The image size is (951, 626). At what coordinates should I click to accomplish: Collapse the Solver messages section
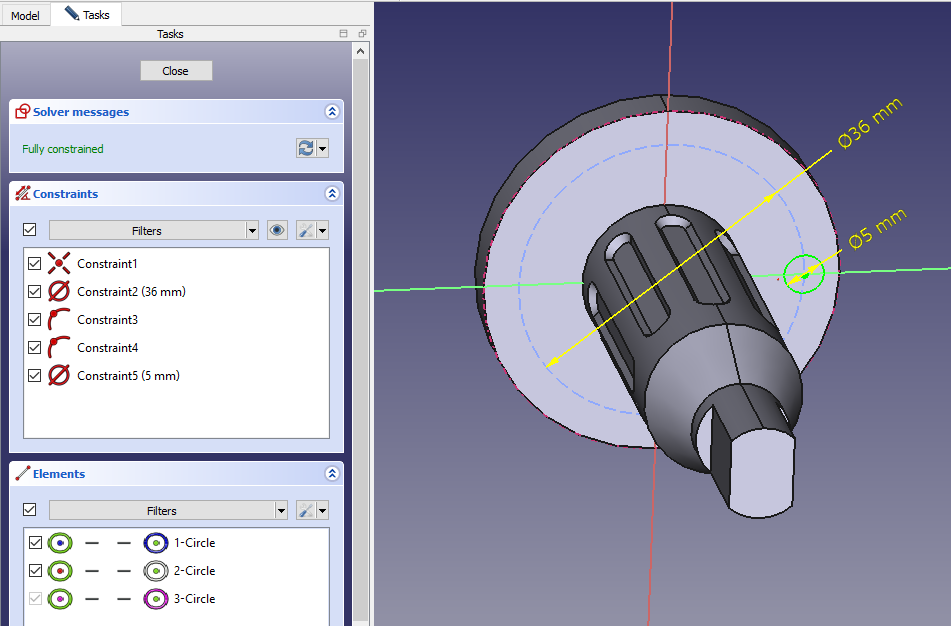331,113
